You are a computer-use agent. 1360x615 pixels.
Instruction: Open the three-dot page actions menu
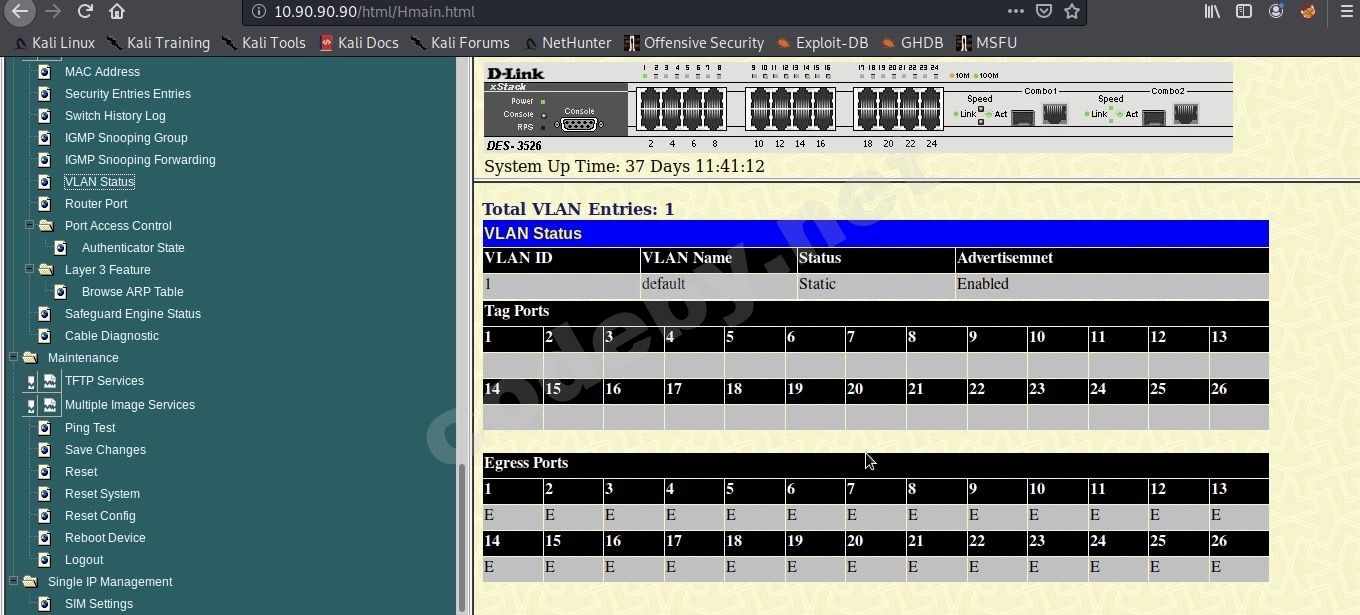(1014, 12)
